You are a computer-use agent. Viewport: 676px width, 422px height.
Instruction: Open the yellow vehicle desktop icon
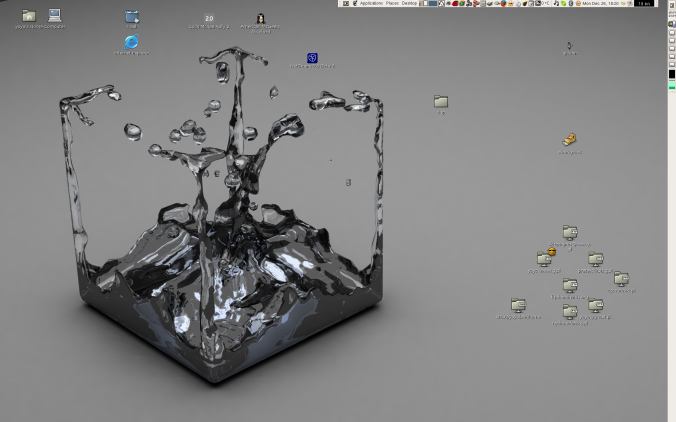[570, 139]
